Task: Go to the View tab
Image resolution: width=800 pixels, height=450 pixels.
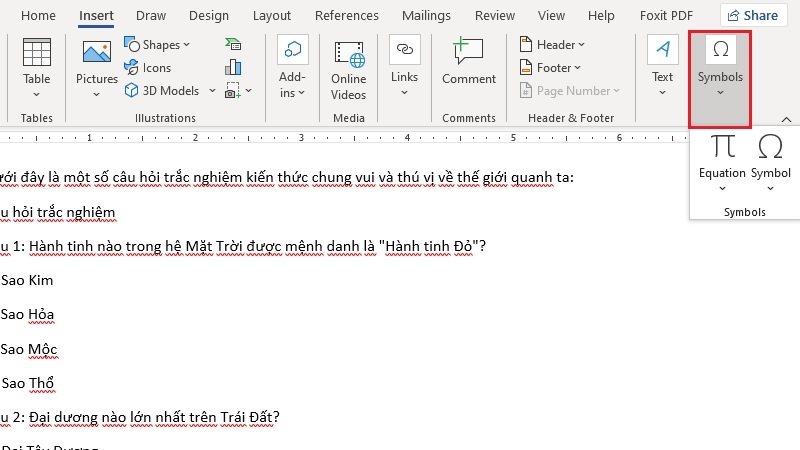Action: tap(551, 16)
